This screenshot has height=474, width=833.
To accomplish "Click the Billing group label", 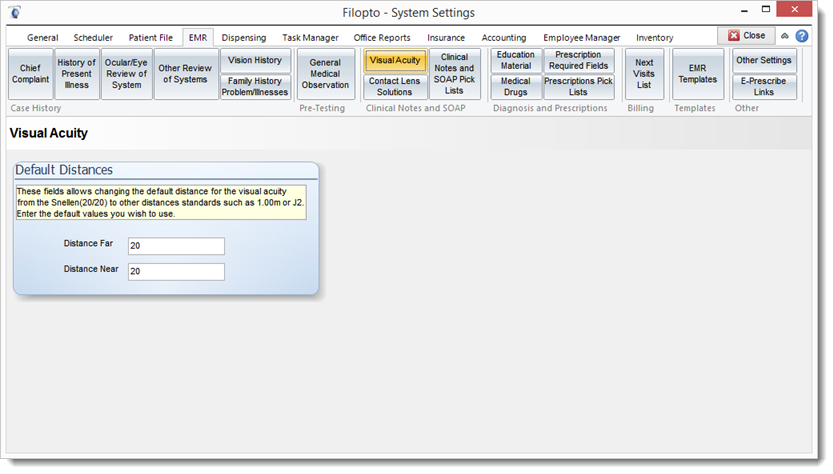I will pos(641,108).
